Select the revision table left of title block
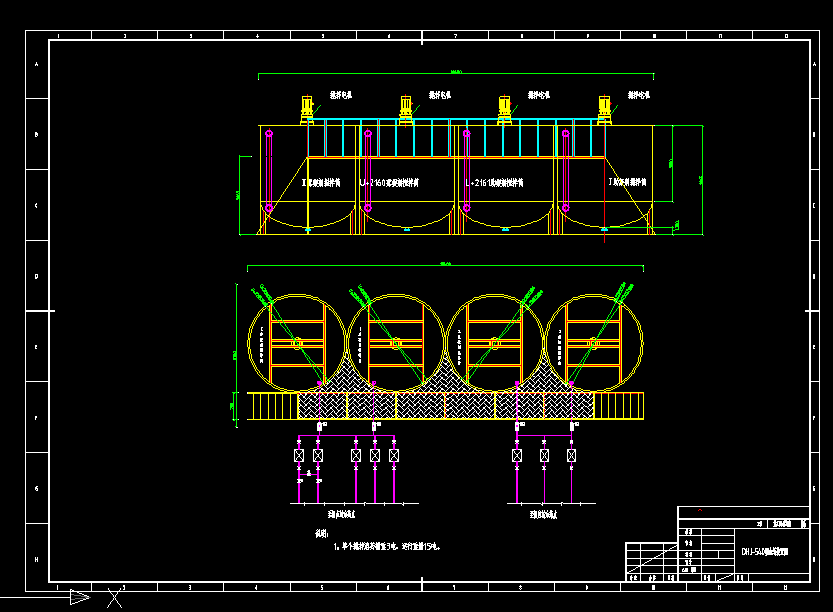Screen dimensions: 833x612 (x=651, y=562)
